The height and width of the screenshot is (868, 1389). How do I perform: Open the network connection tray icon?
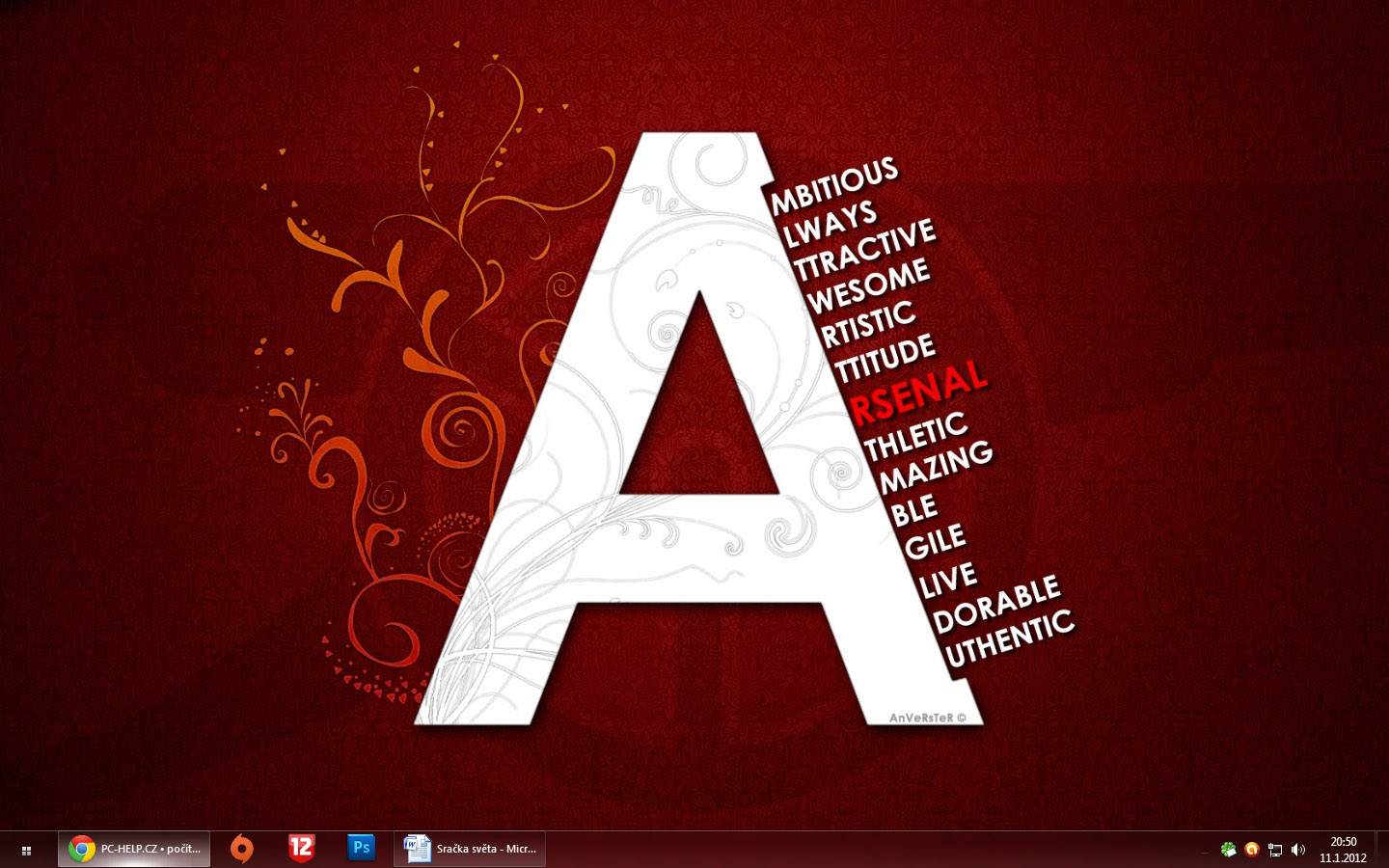(x=1275, y=850)
